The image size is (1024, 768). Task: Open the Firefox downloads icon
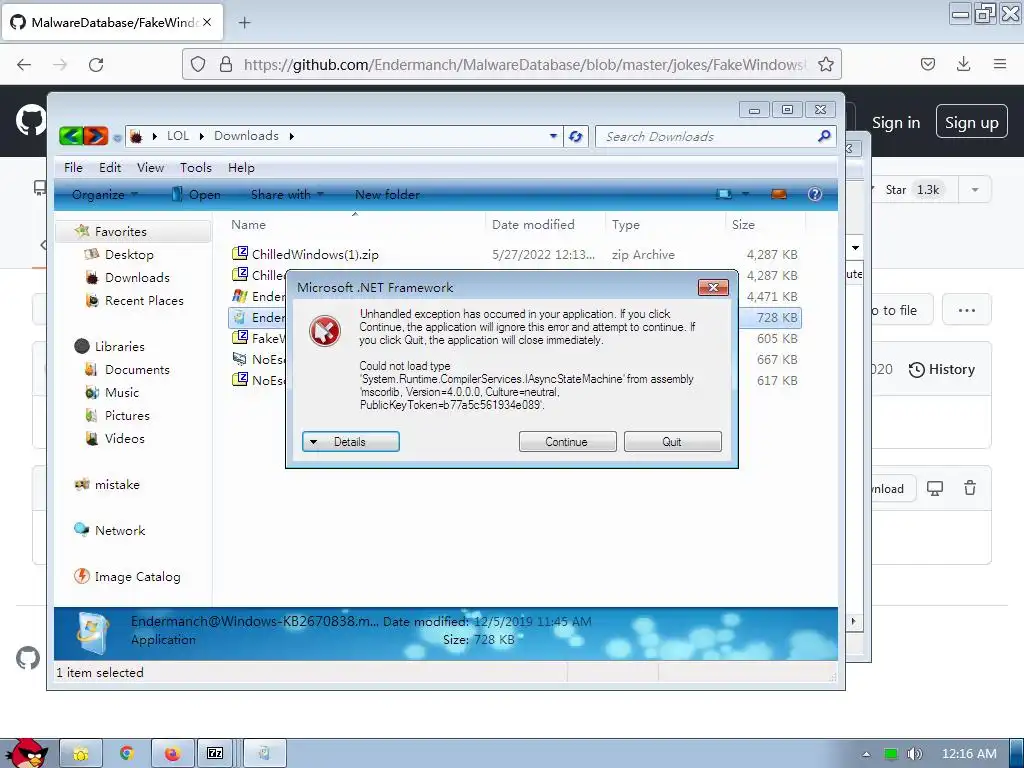[x=963, y=64]
